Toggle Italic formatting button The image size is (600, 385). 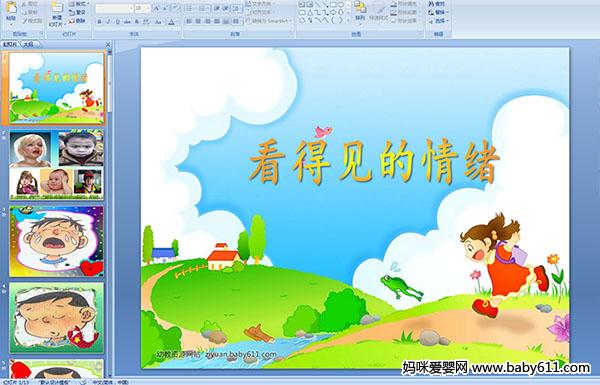point(108,22)
